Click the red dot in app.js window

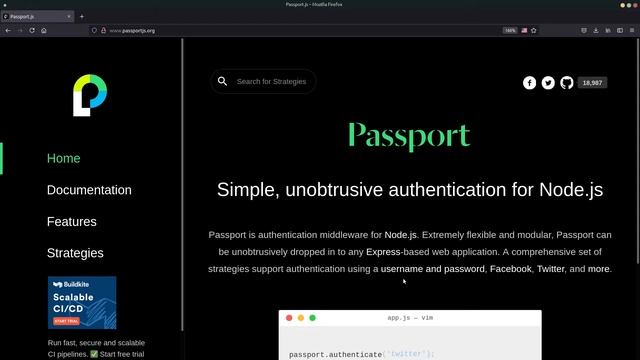point(289,318)
